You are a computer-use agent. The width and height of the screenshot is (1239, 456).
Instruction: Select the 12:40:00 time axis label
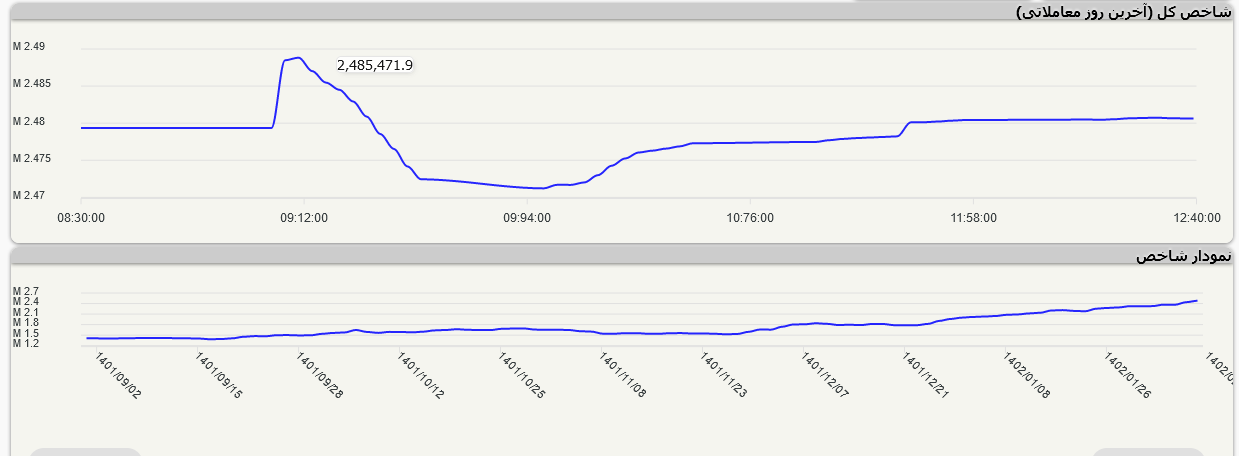point(1196,218)
